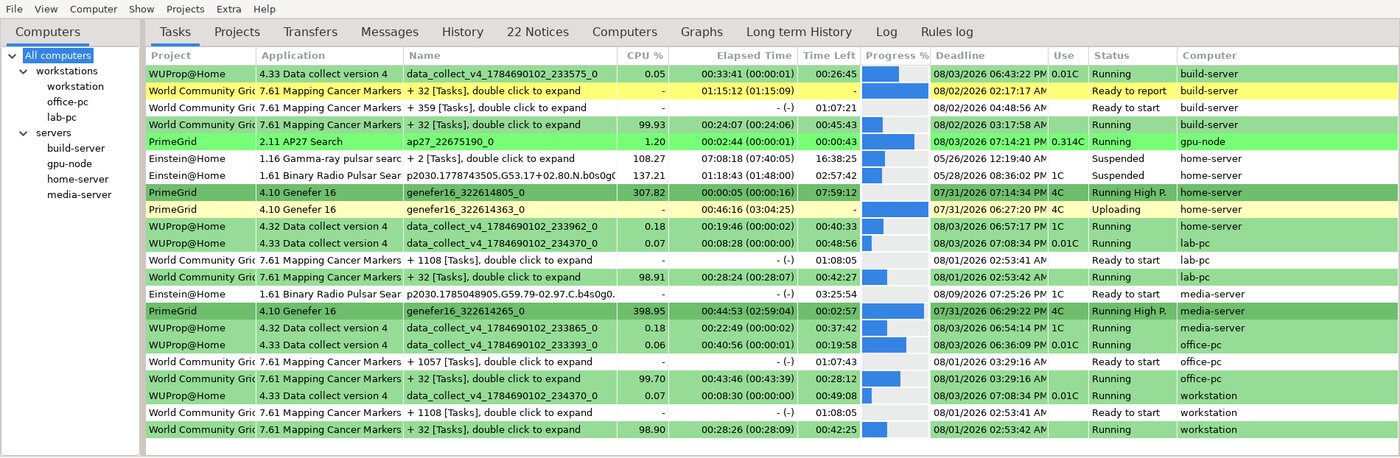Switch to the History tab

[x=462, y=32]
